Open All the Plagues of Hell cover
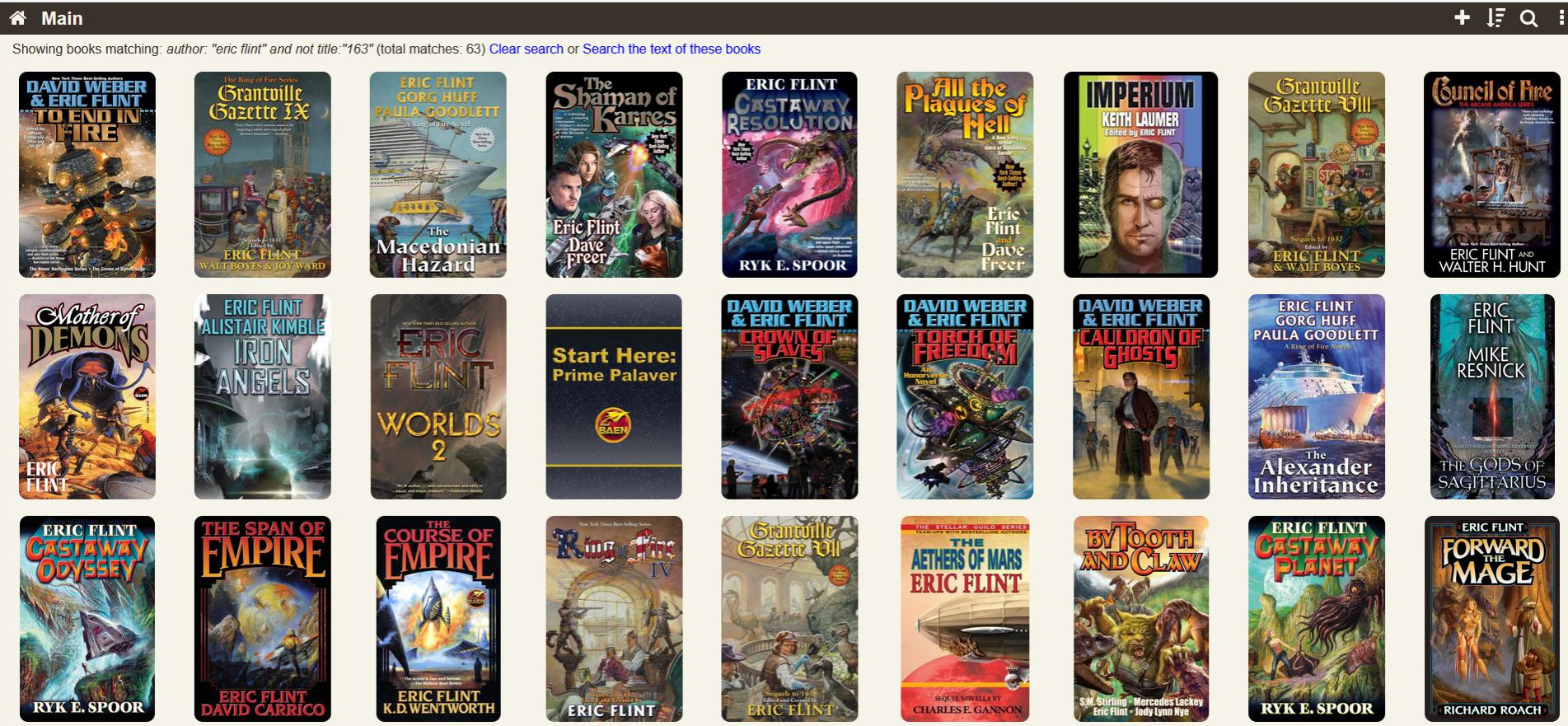Viewport: 1568px width, 726px height. click(x=965, y=175)
